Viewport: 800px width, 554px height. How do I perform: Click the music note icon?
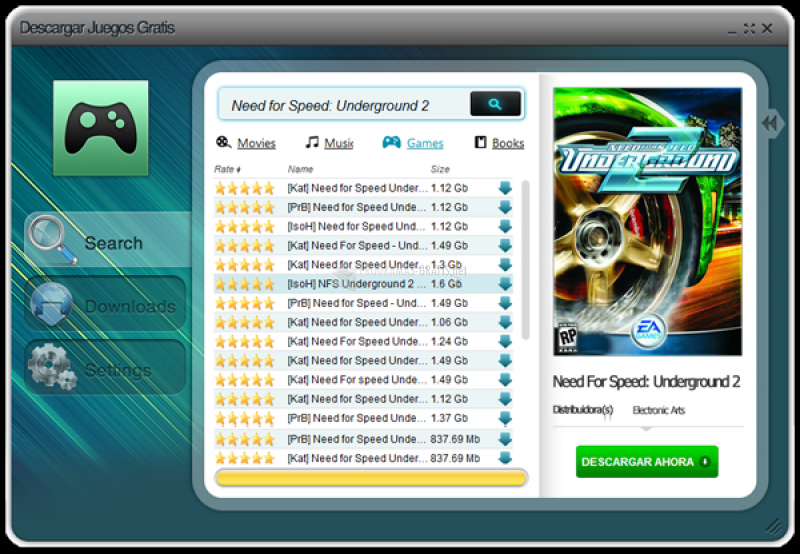coord(312,142)
